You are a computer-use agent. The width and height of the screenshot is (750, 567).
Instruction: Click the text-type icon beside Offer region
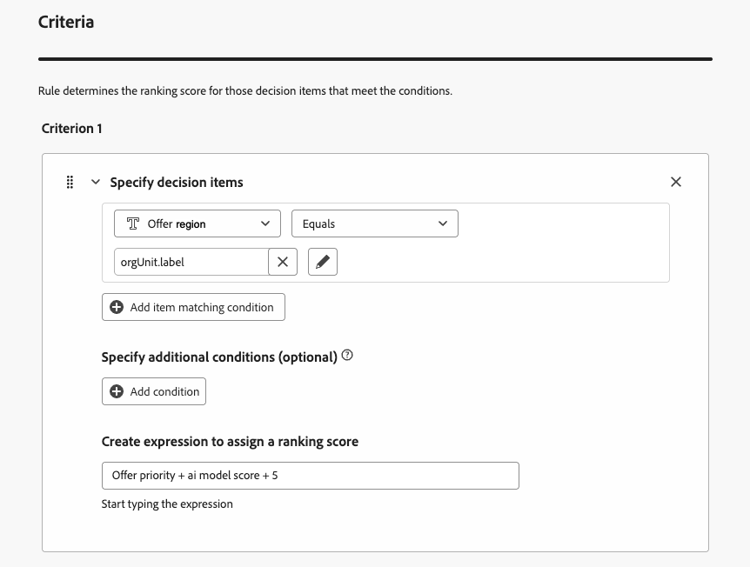tap(132, 224)
